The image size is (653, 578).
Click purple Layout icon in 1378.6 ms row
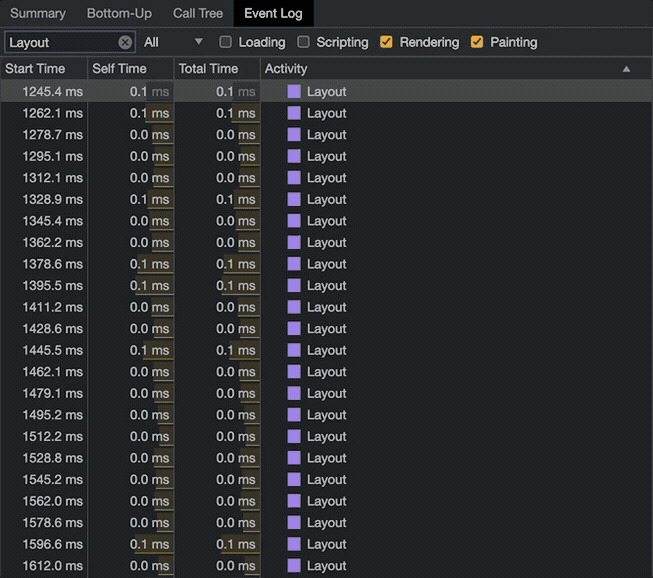click(294, 264)
